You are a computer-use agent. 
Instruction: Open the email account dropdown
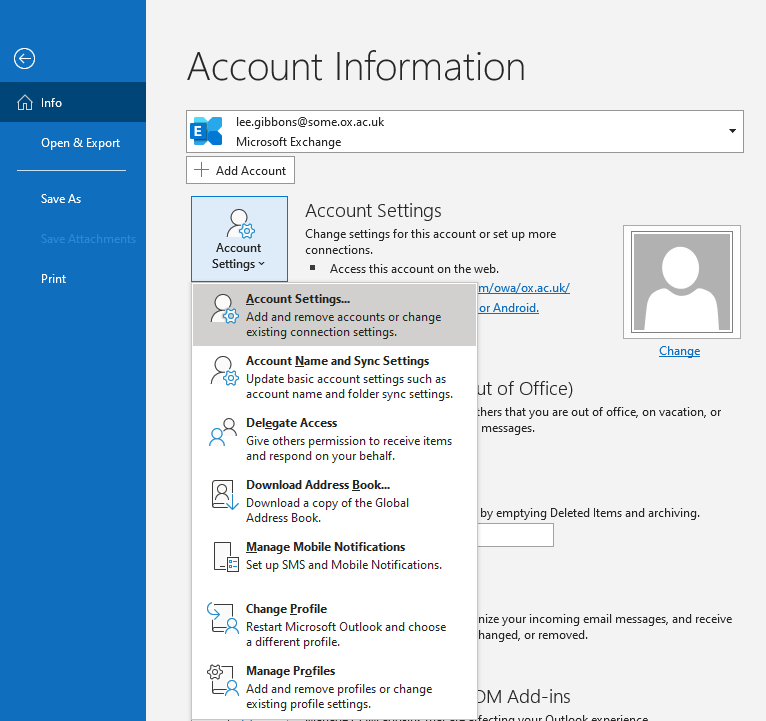[x=732, y=131]
